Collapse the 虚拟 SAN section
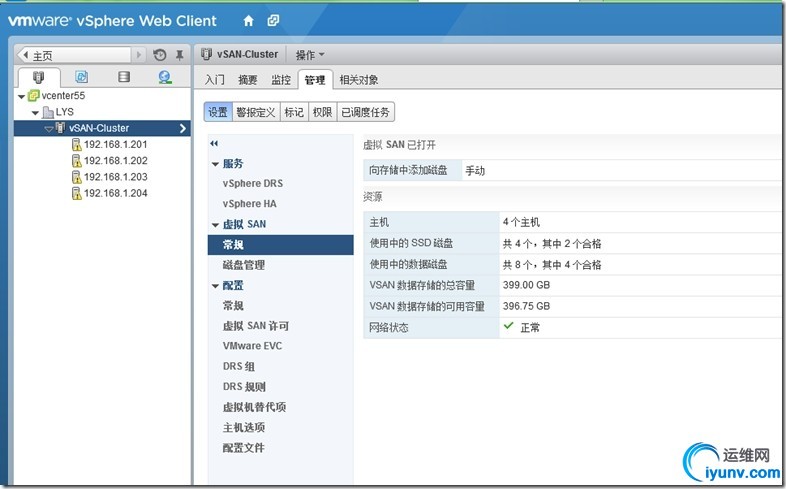This screenshot has width=786, height=489. coord(215,225)
